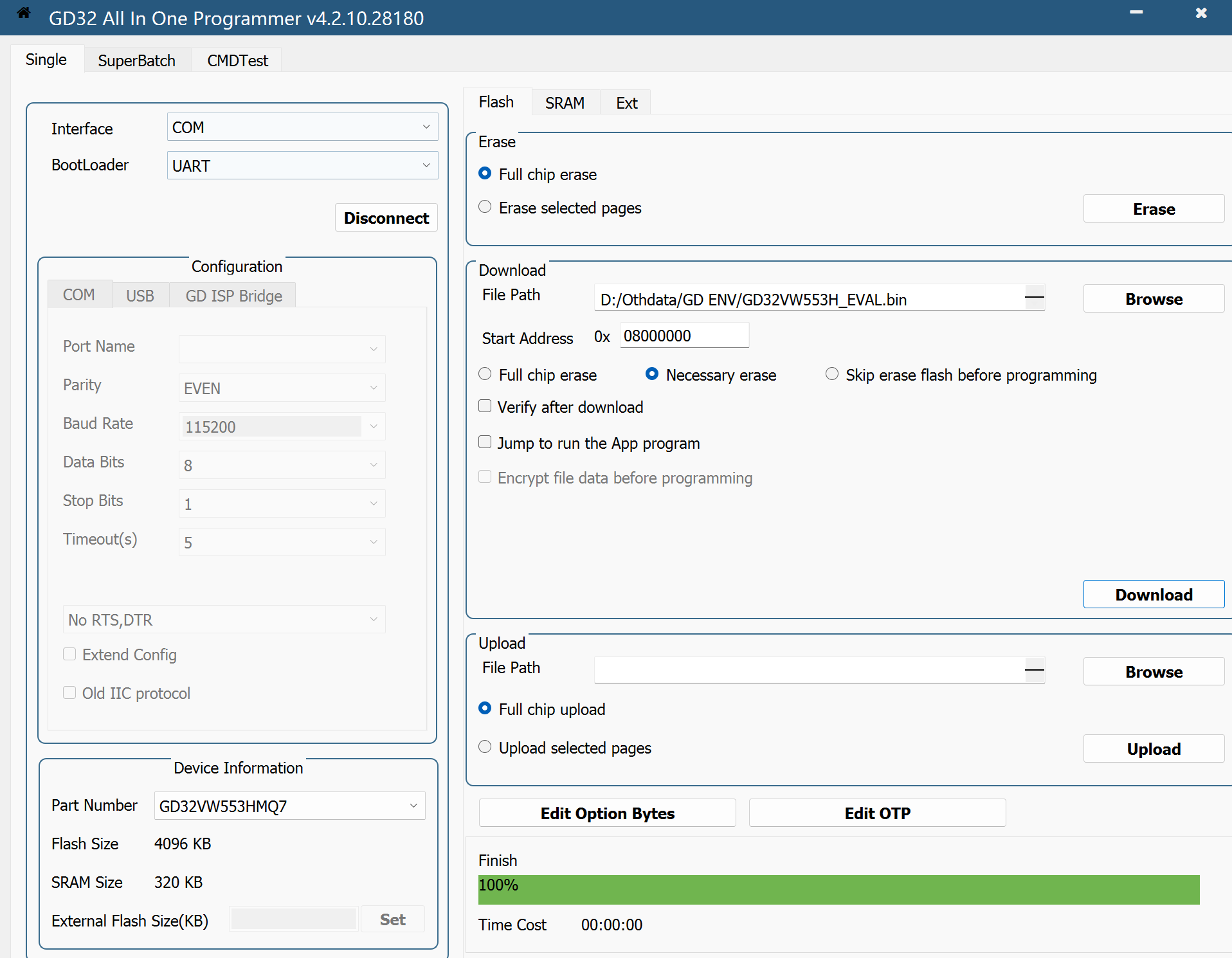This screenshot has width=1232, height=958.
Task: Click the home icon in the title bar
Action: click(24, 13)
